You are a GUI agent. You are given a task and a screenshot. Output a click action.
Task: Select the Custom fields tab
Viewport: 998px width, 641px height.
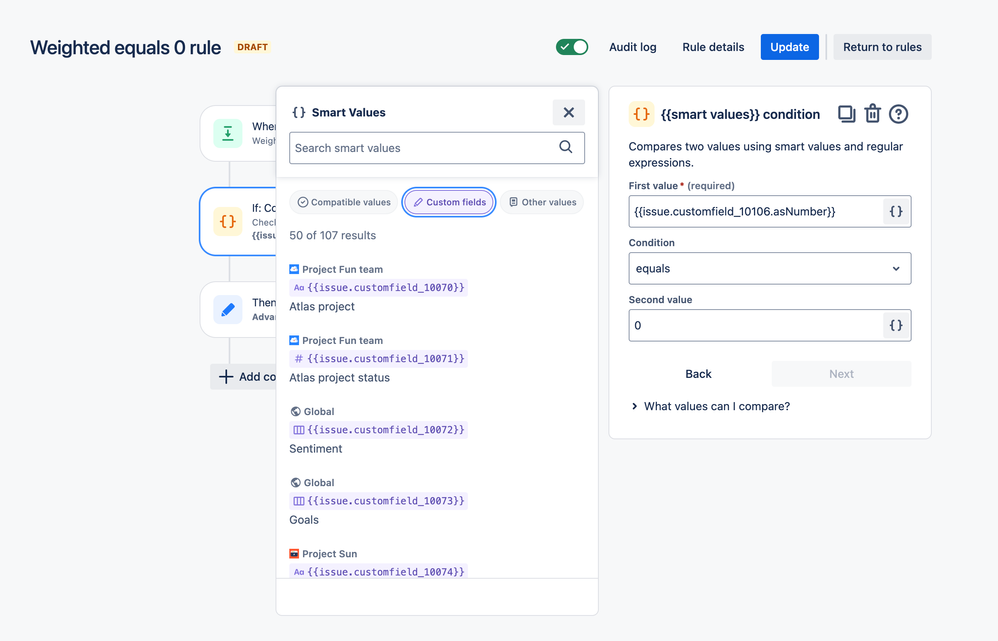pos(449,202)
